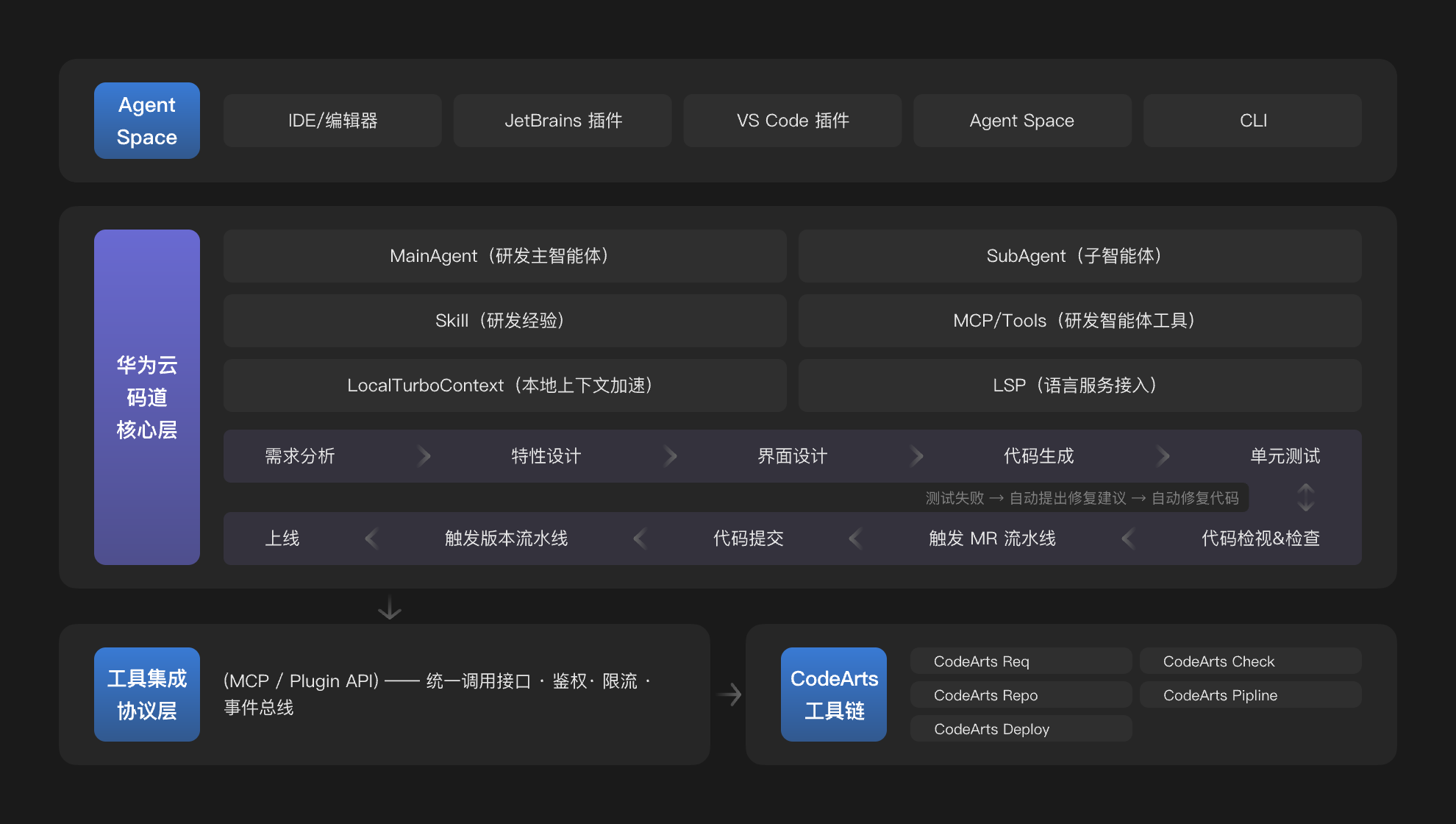
Task: Select the CLI box
Action: click(x=1252, y=121)
